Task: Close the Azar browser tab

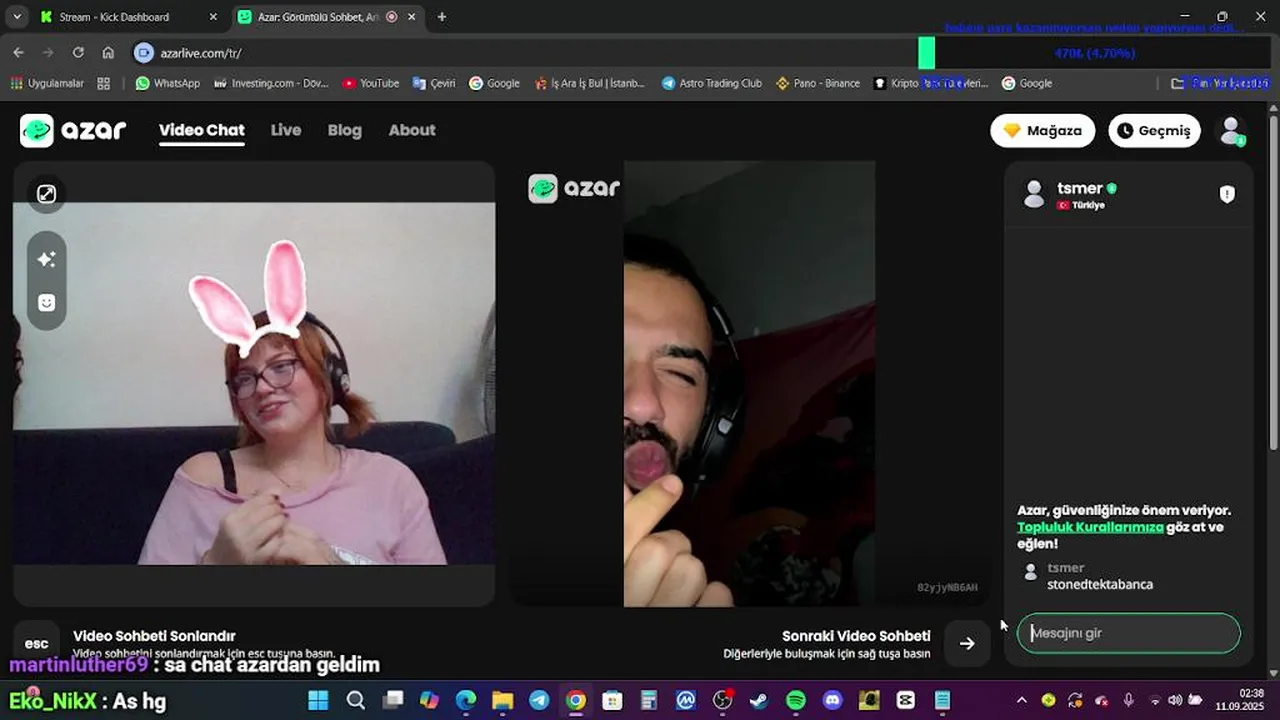Action: (x=412, y=17)
